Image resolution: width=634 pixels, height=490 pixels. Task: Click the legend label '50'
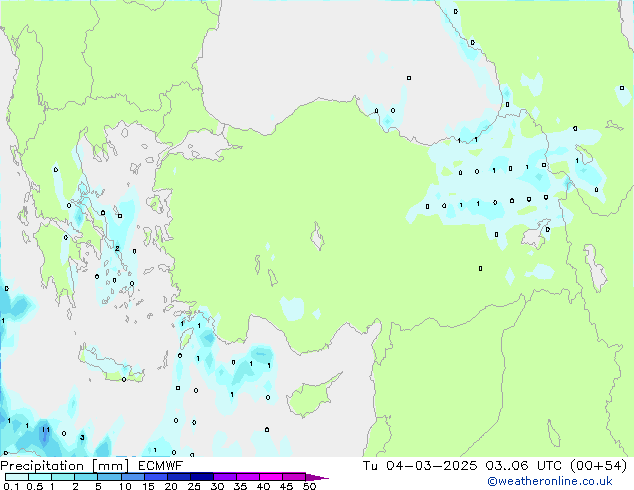[309, 486]
